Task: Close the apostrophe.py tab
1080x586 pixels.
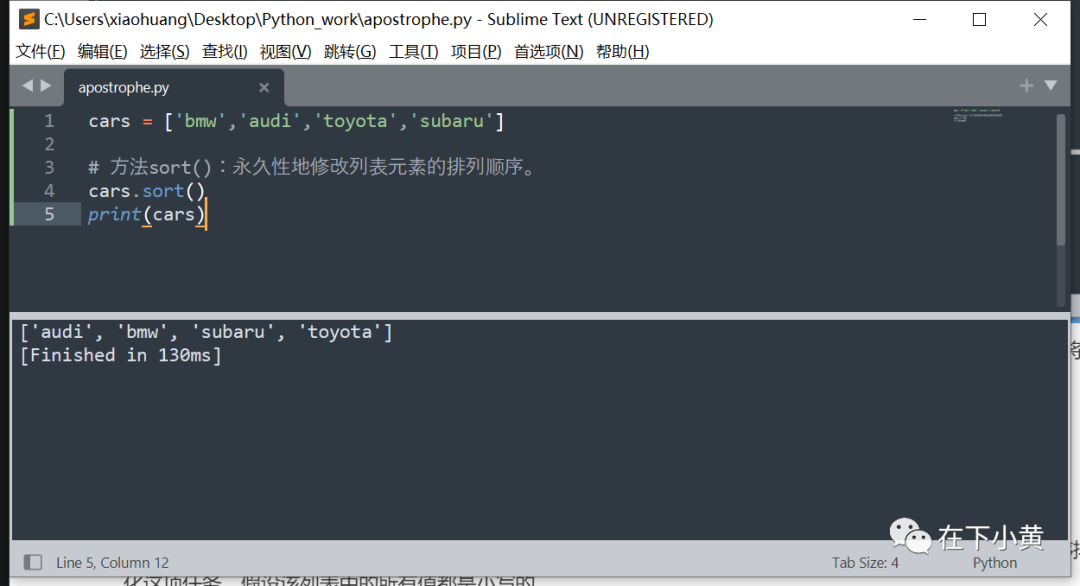Action: (x=264, y=87)
